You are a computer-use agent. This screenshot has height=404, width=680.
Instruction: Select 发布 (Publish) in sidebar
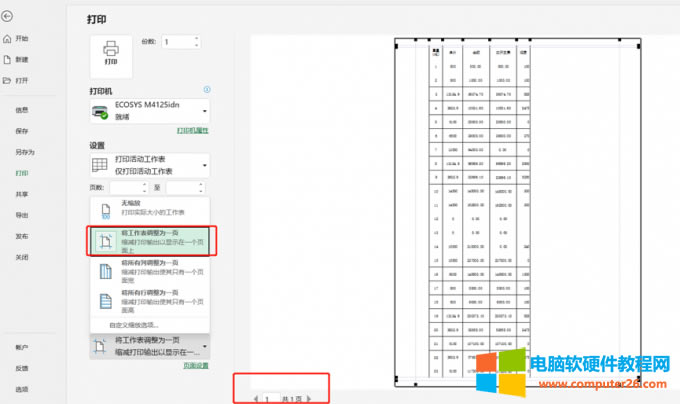(22, 236)
